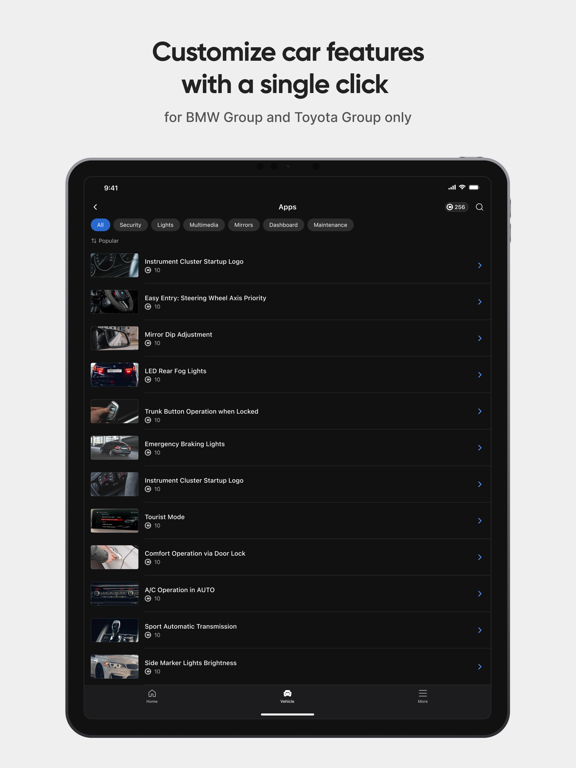Open chevron for A/C Operation in AUTO
Screen dimensions: 576x768
(x=480, y=594)
